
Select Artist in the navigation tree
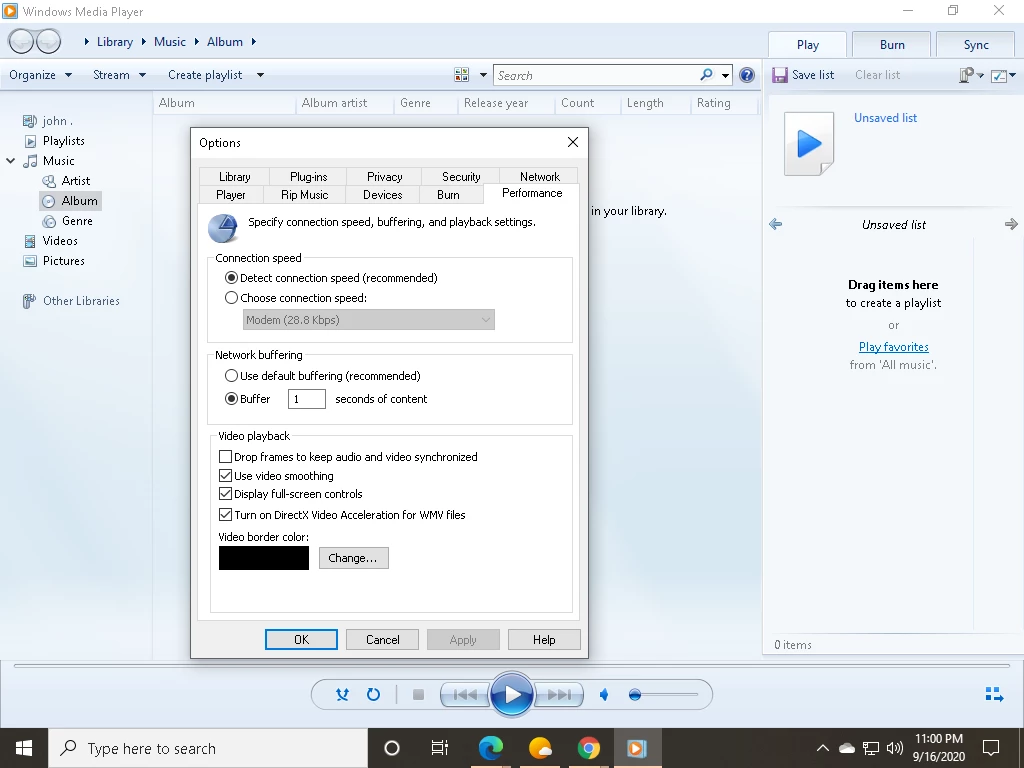76,181
